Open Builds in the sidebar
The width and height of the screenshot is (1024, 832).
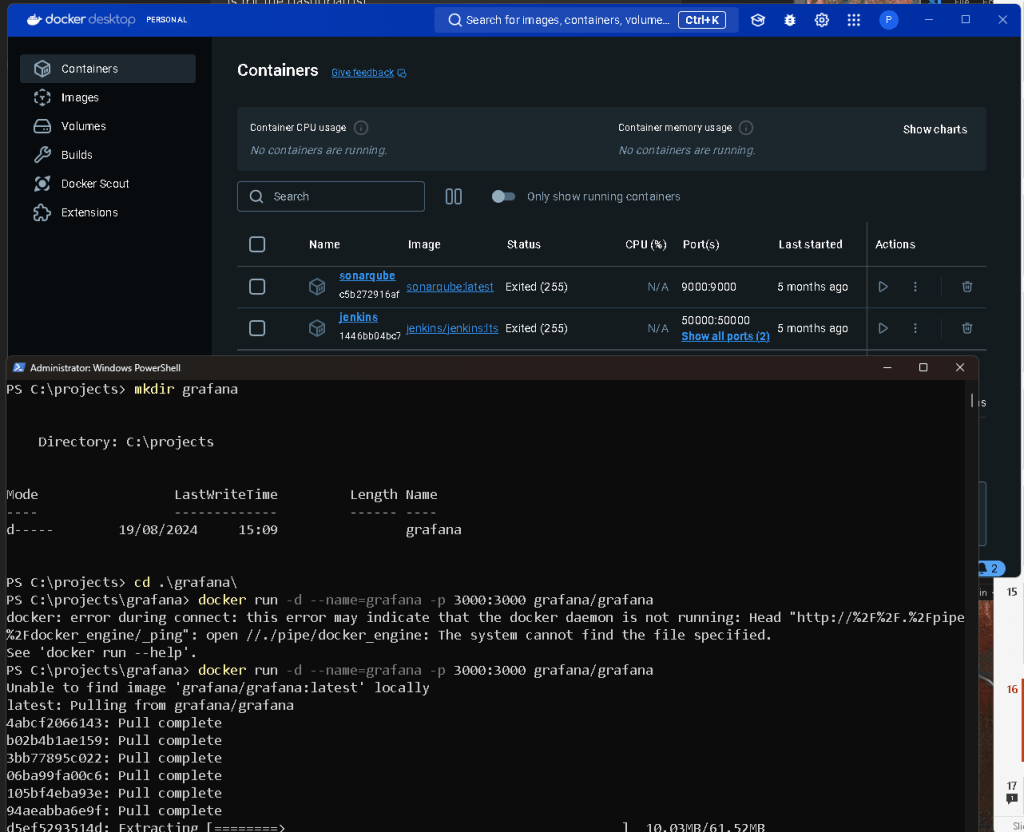point(108,155)
